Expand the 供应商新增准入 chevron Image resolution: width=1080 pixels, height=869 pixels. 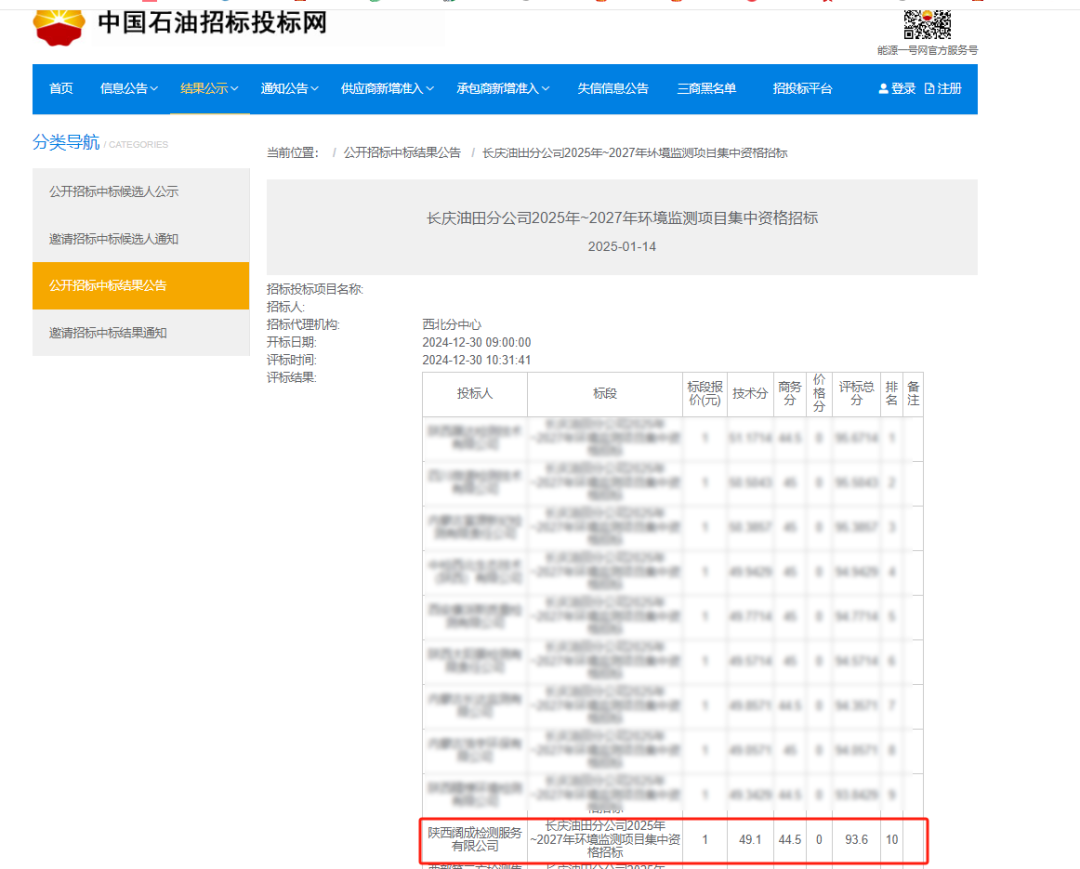(430, 89)
